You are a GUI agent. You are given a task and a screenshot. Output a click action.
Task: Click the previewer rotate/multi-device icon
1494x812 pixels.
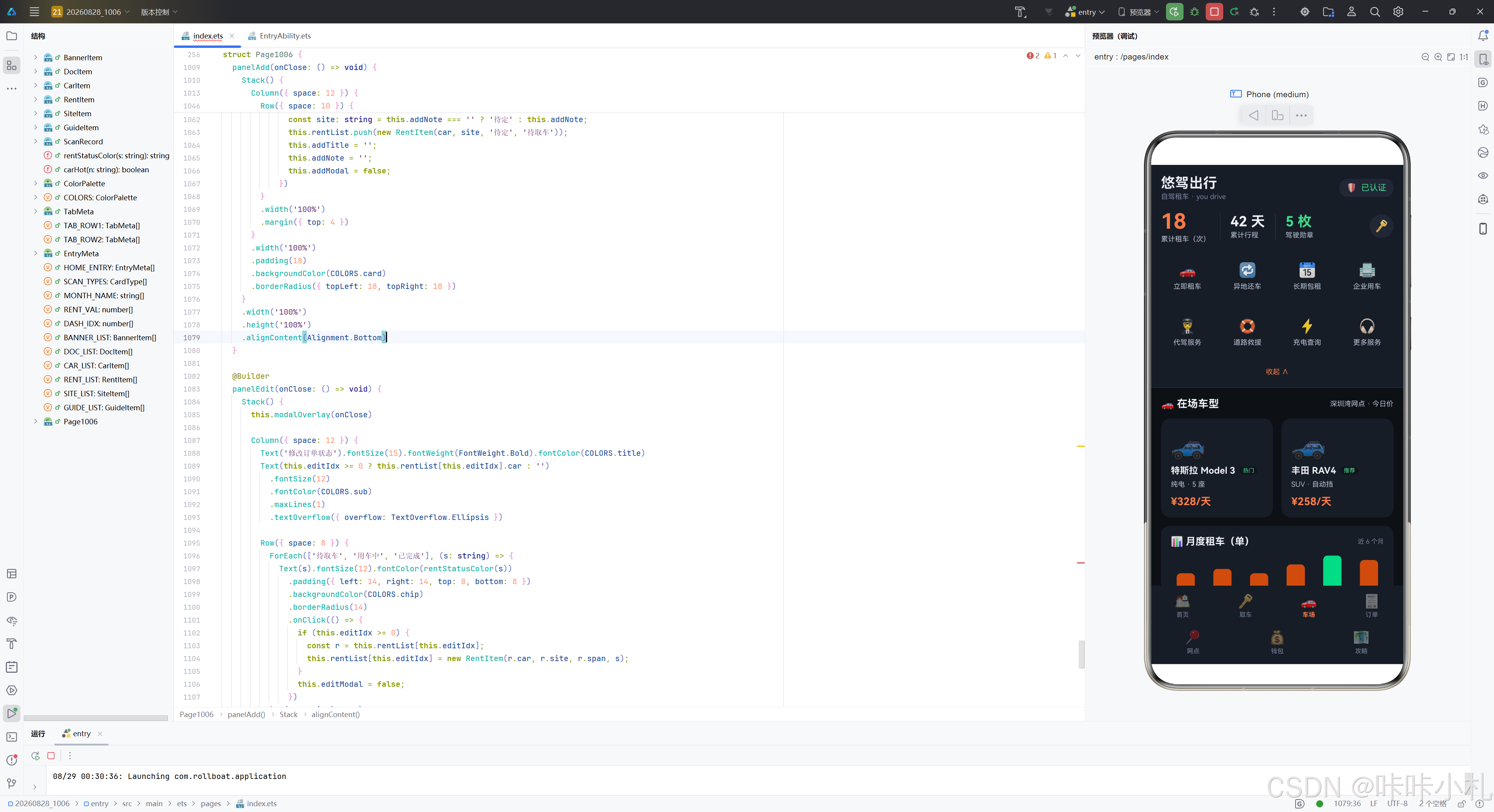pyautogui.click(x=1277, y=115)
